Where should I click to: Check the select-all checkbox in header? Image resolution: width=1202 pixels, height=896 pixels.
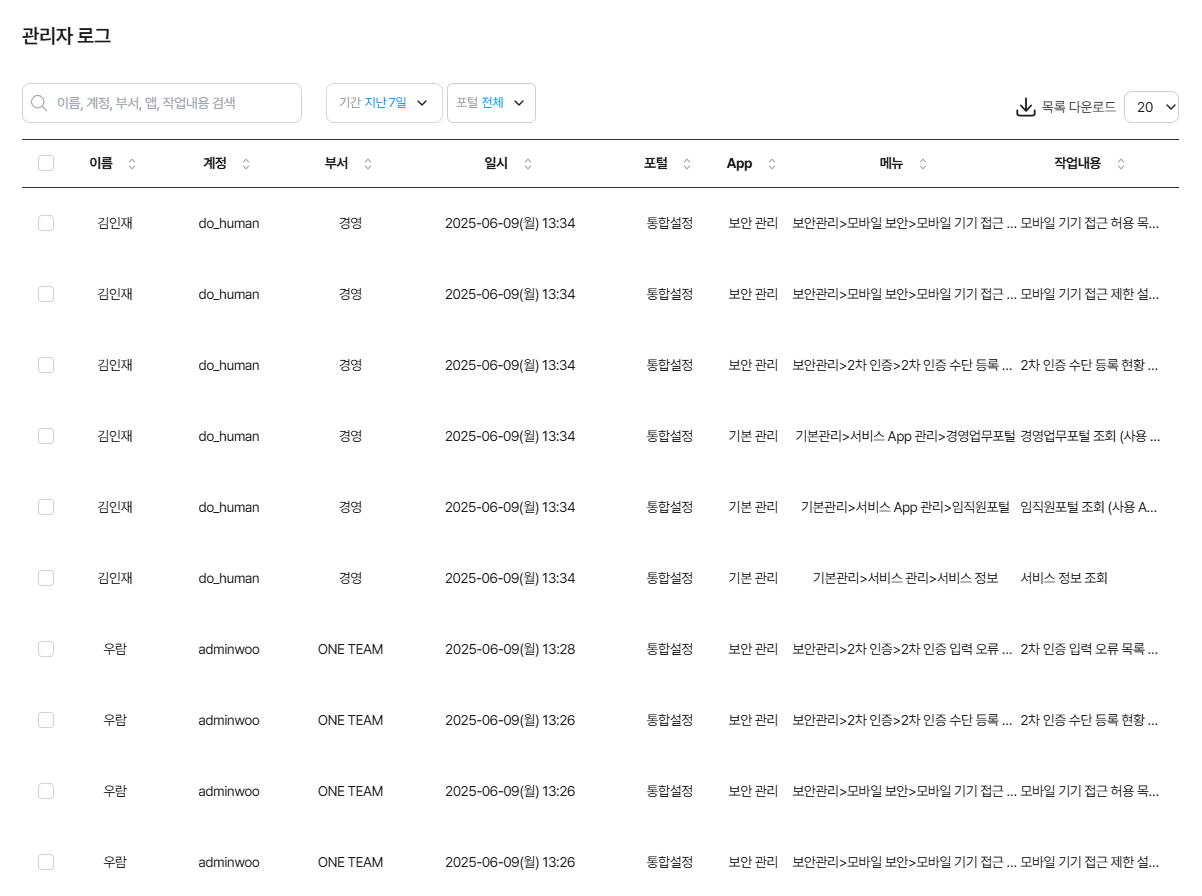tap(46, 163)
